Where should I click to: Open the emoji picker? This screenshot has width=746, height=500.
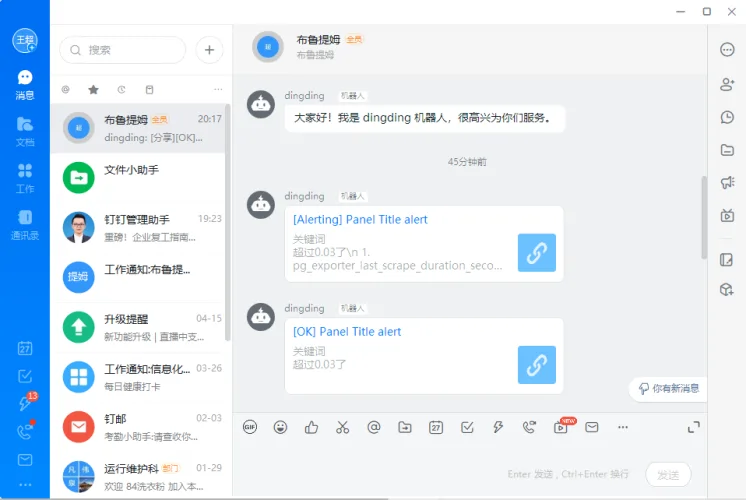pos(281,427)
